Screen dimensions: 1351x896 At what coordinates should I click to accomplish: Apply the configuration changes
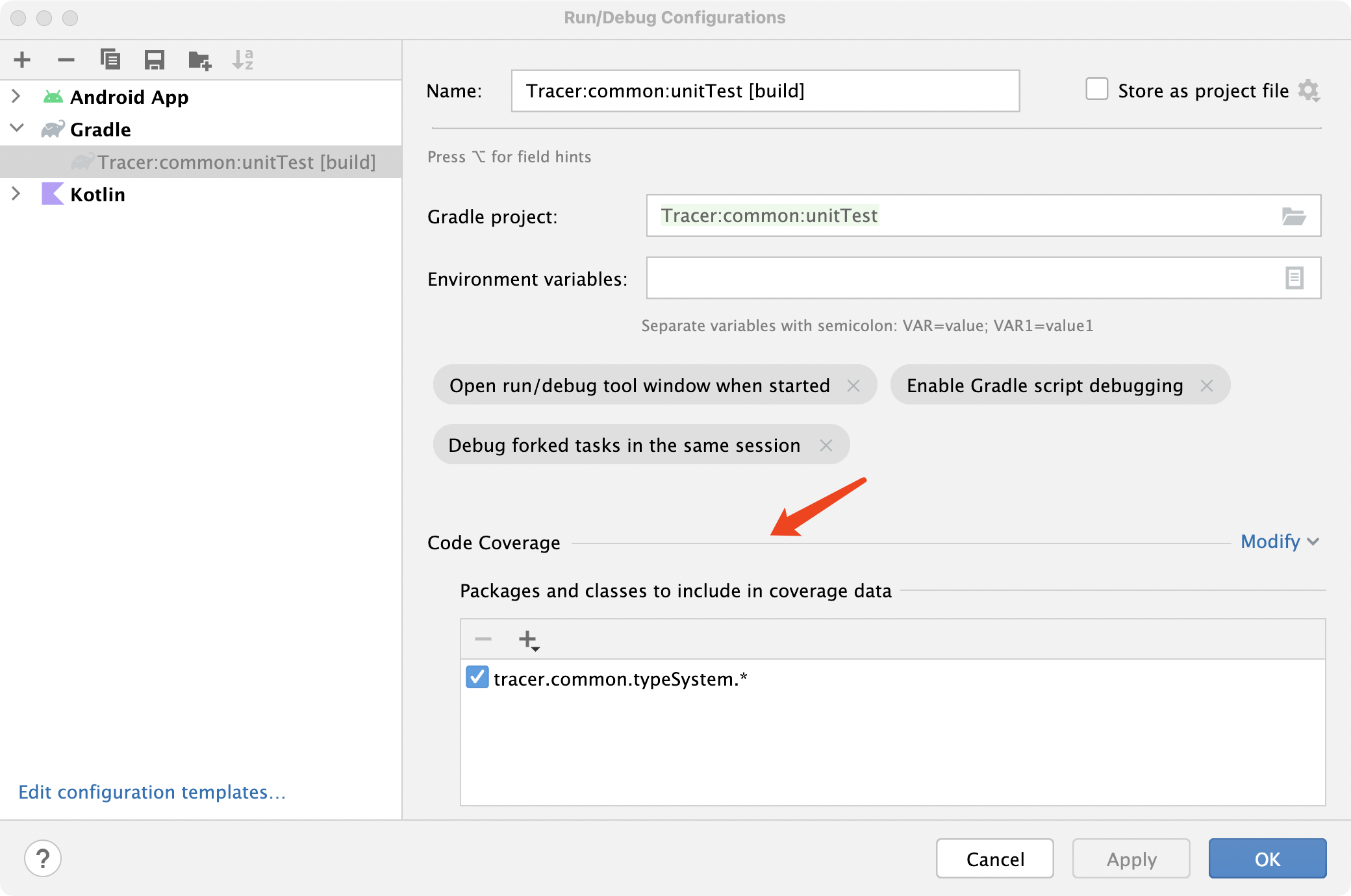[1131, 858]
